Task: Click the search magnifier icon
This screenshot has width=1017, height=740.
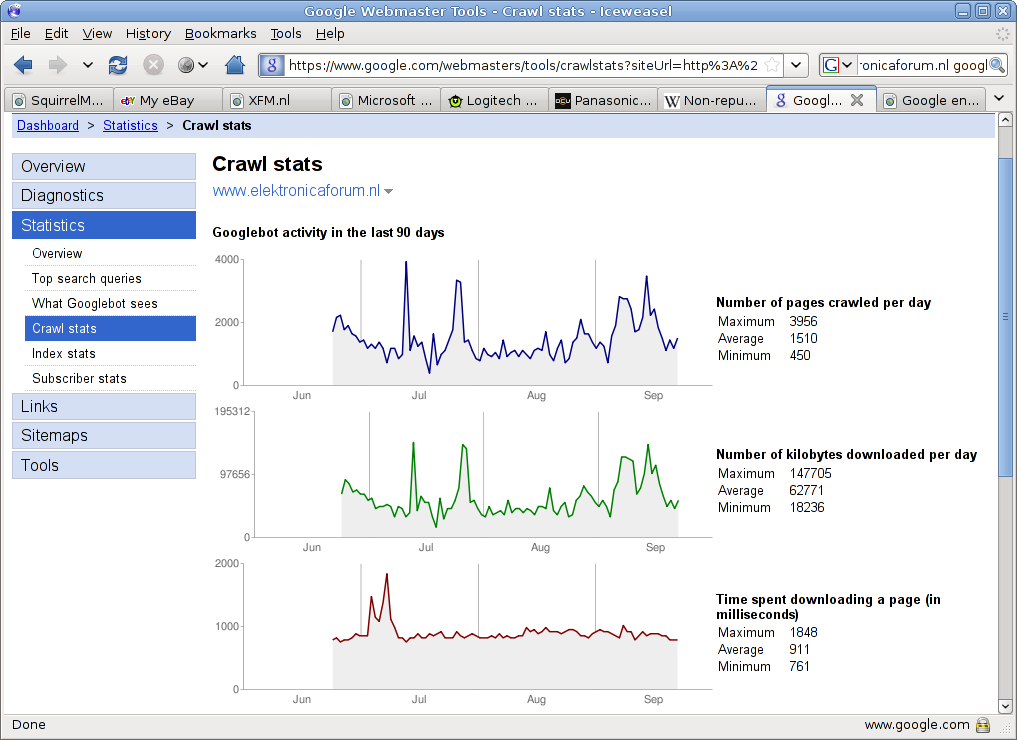Action: [x=998, y=65]
